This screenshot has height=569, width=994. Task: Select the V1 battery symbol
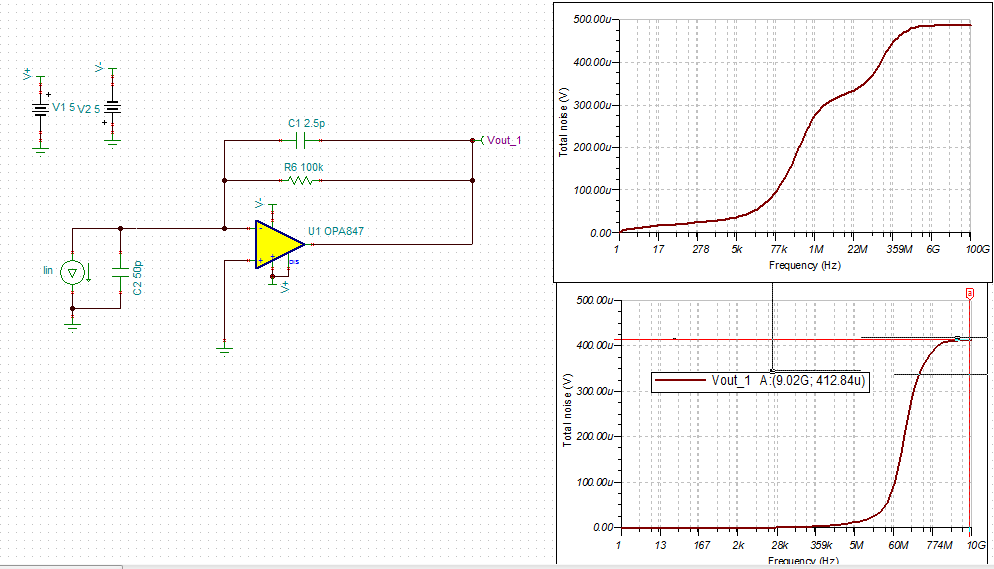pos(41,110)
